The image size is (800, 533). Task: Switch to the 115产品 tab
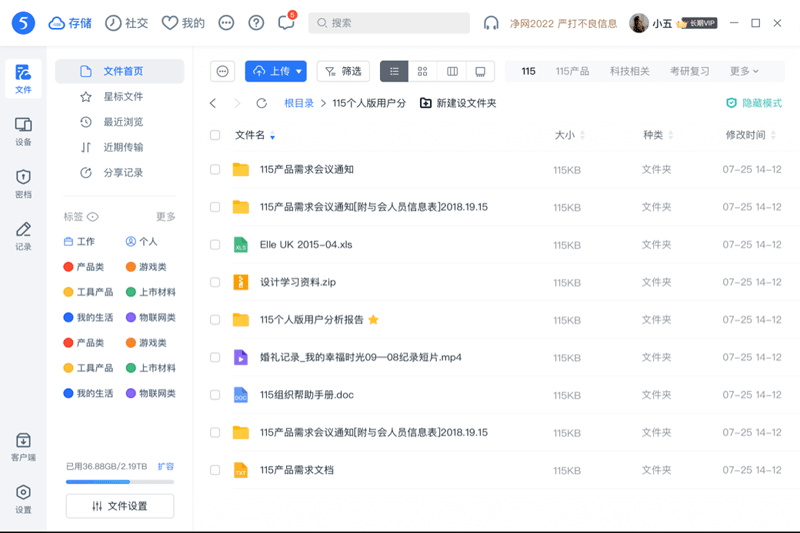[572, 71]
